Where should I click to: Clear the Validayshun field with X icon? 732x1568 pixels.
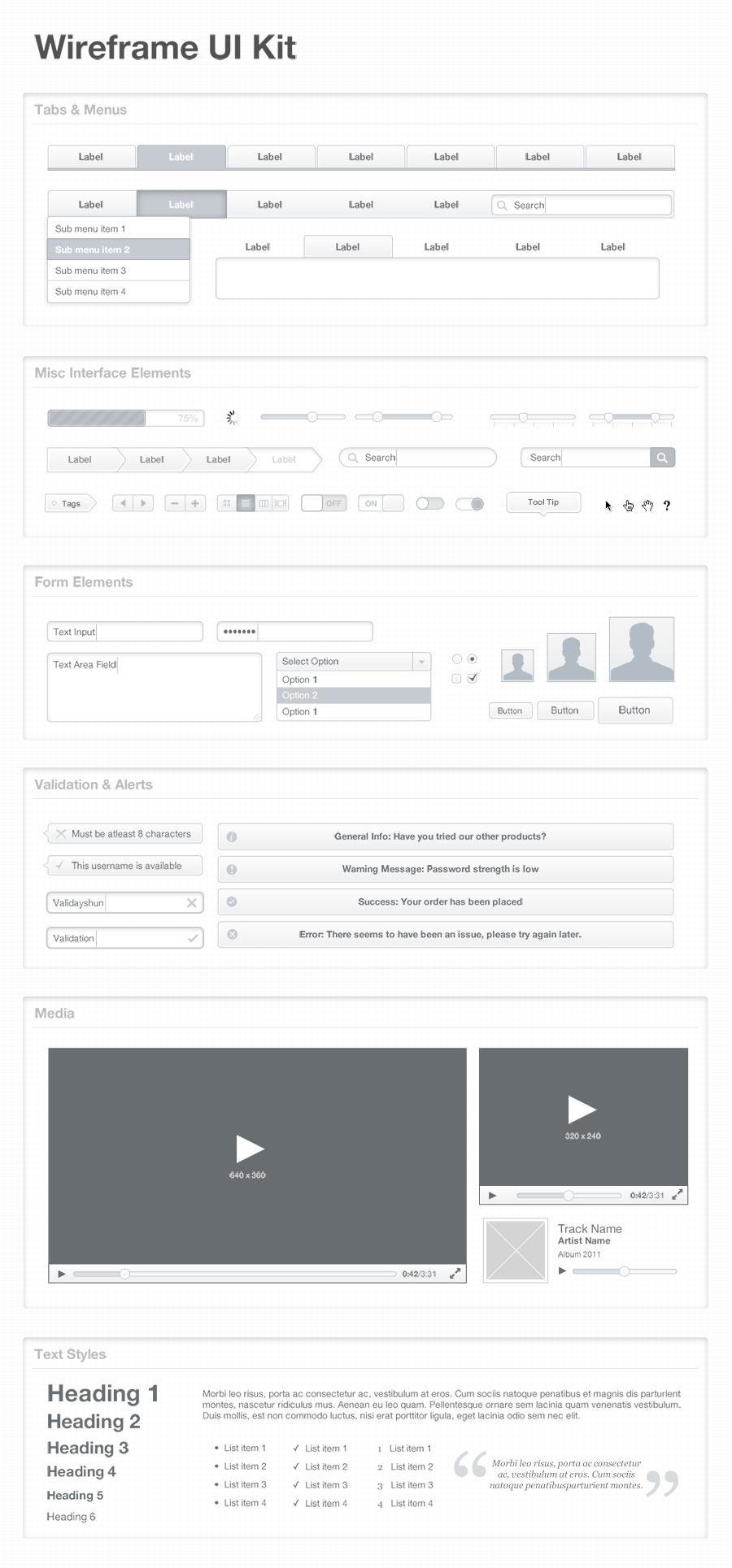pos(192,902)
